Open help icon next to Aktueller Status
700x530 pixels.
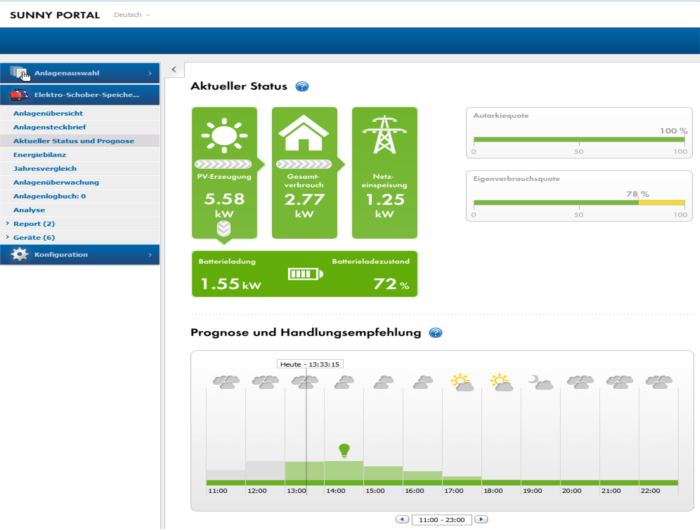pos(302,87)
